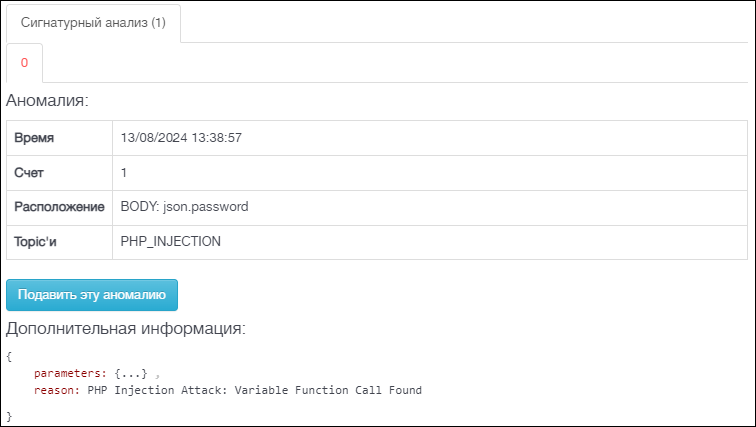Click the parameters key in the JSON
Image resolution: width=756 pixels, height=427 pixels.
point(70,374)
